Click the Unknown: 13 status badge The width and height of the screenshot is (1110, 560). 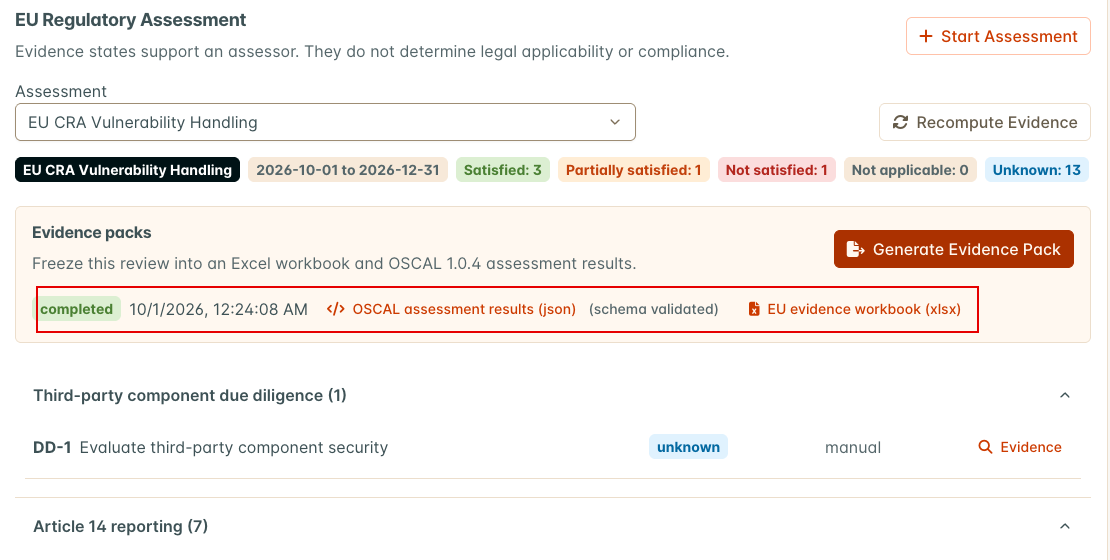click(1036, 170)
